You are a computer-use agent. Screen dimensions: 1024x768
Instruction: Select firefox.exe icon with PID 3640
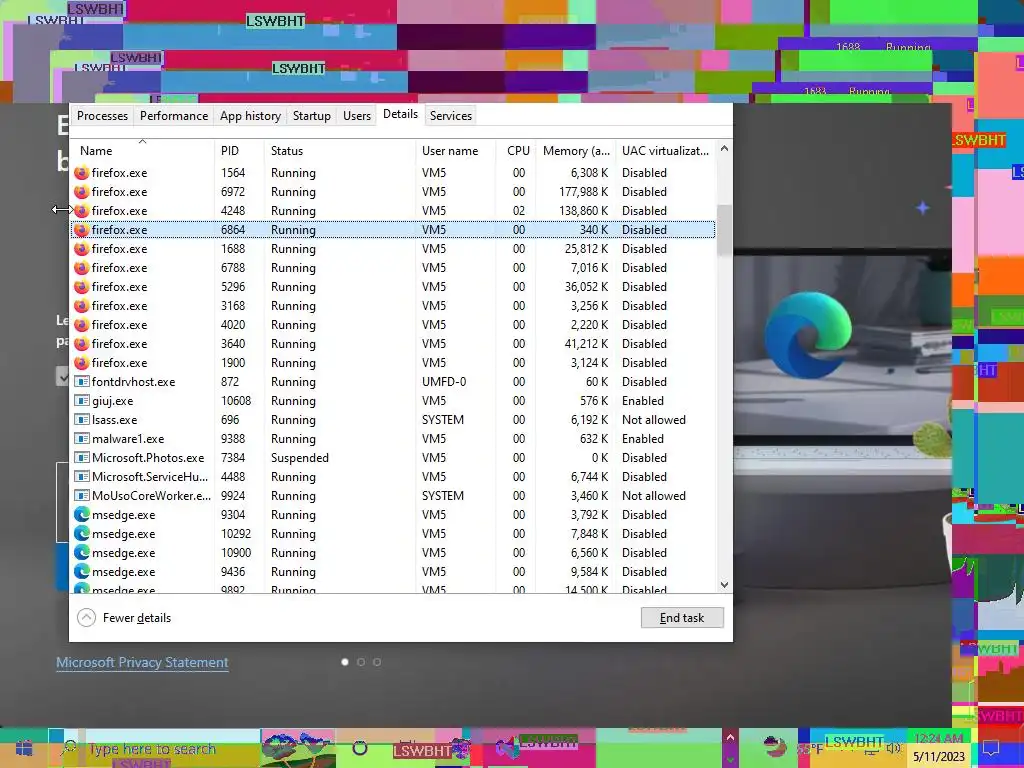(82, 344)
